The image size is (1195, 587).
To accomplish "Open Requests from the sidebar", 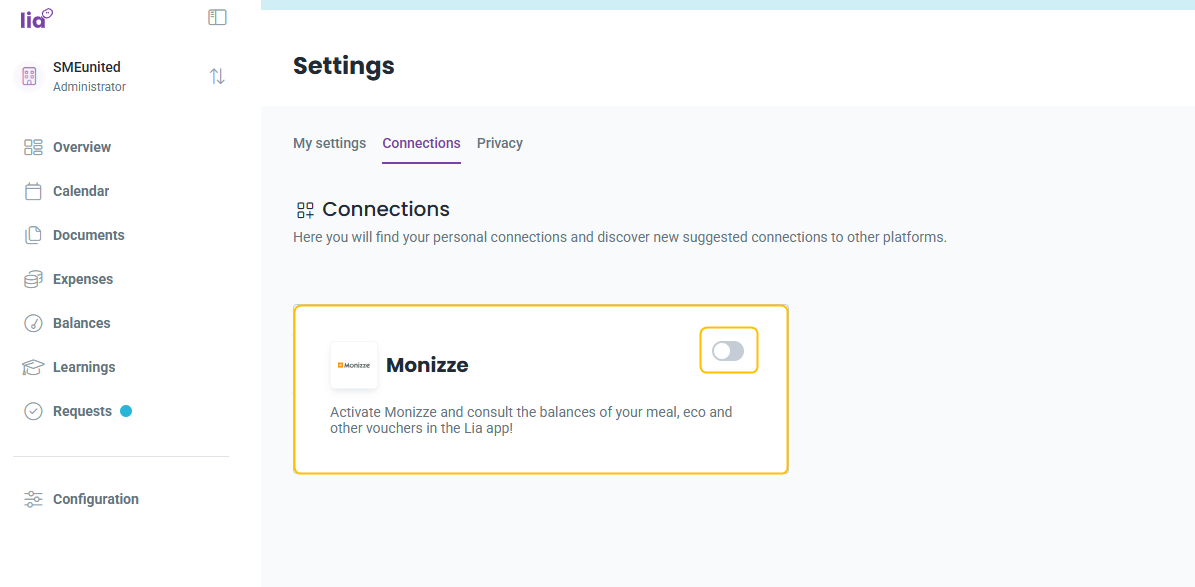I will click(x=82, y=412).
